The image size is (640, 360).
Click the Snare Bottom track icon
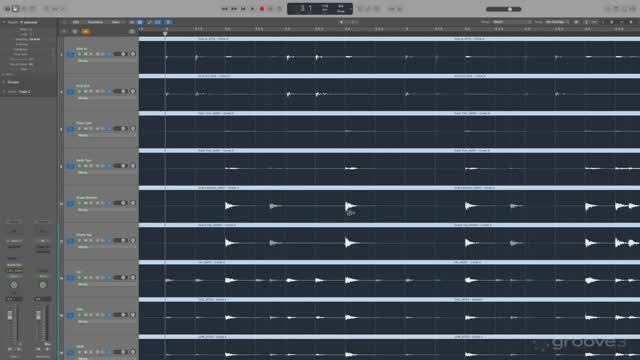[x=71, y=203]
